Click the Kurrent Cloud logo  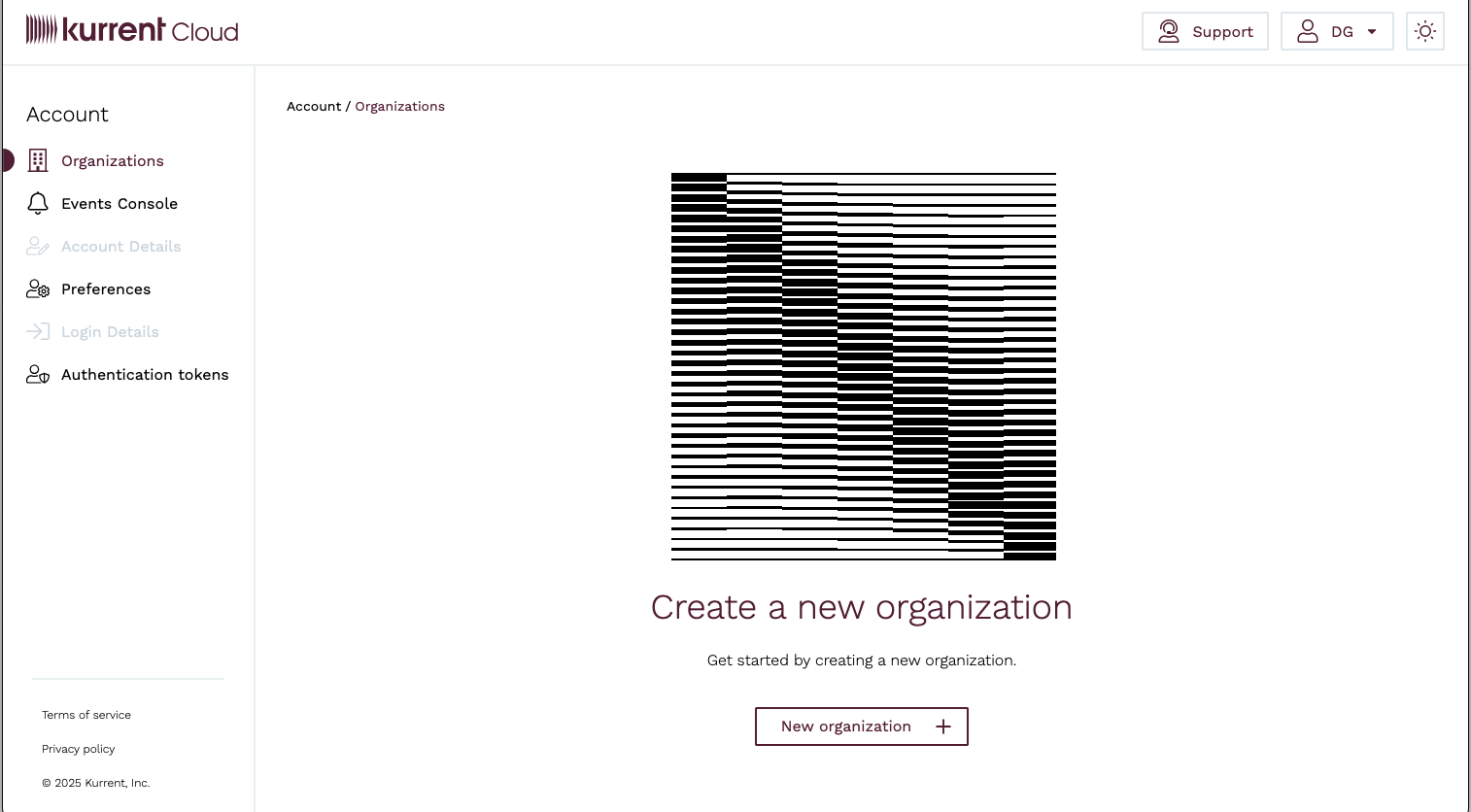[132, 30]
